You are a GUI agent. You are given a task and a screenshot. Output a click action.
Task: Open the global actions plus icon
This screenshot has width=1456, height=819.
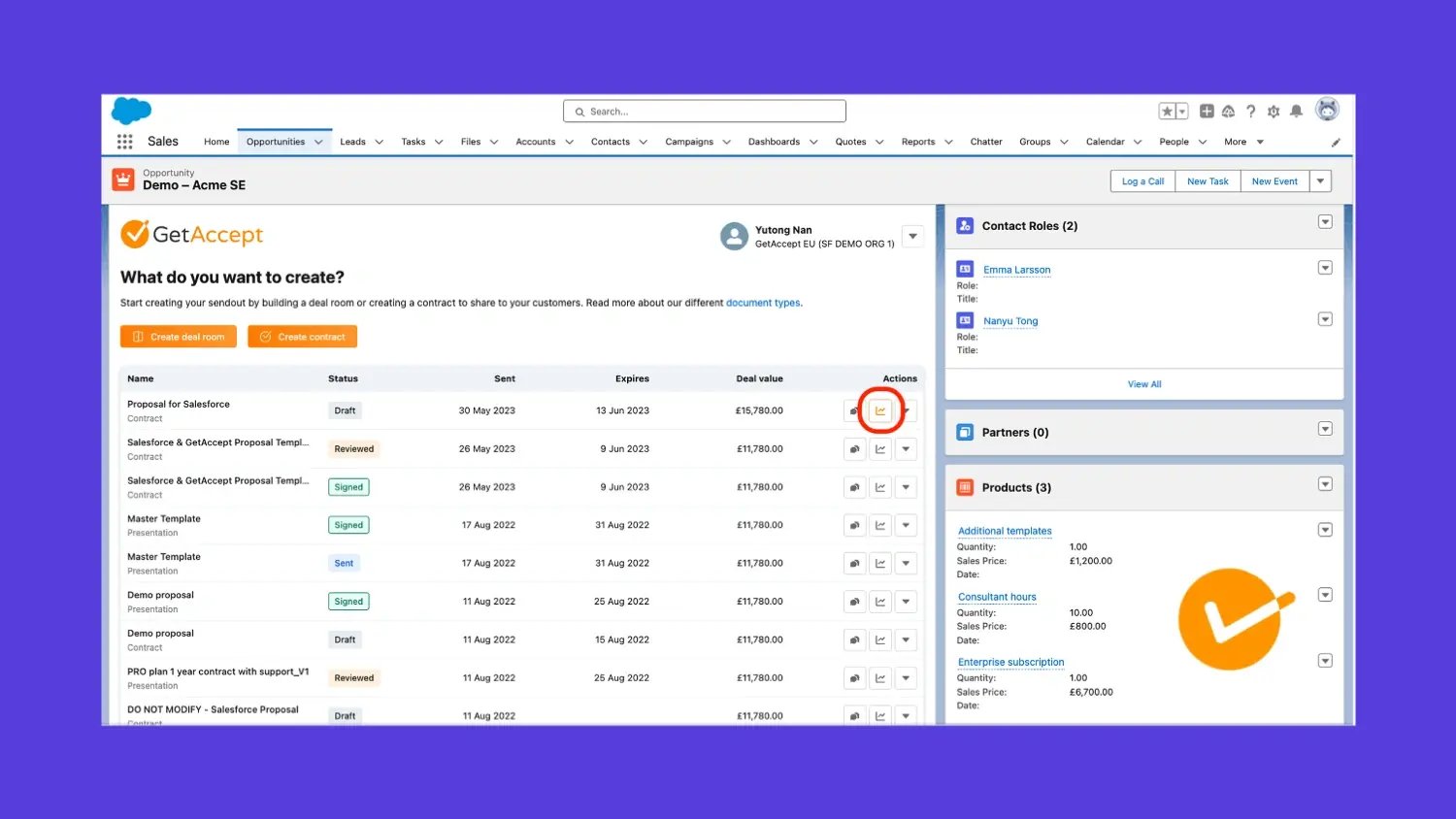tap(1207, 112)
